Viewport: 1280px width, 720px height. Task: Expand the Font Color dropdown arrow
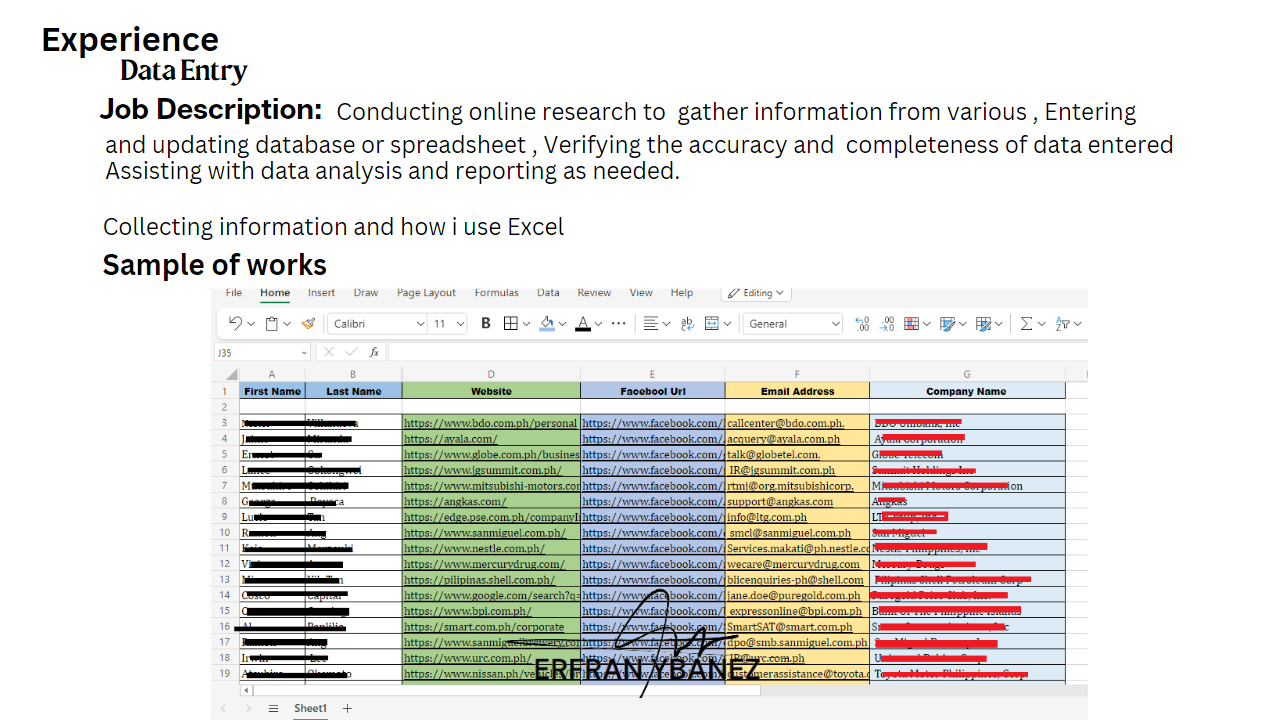click(x=598, y=324)
